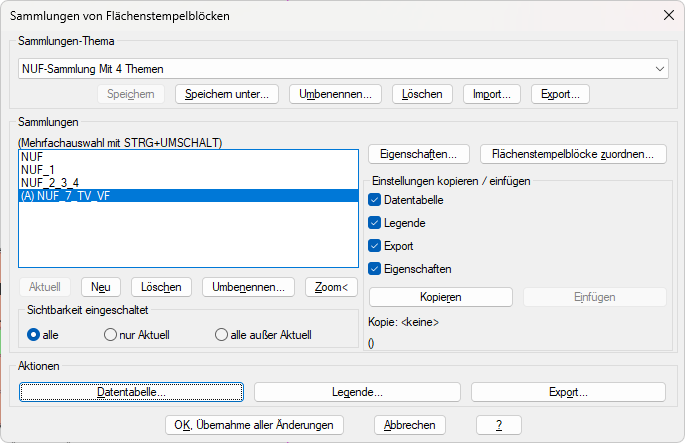The image size is (685, 443).
Task: Uncheck the Export checkbox
Action: pos(375,246)
